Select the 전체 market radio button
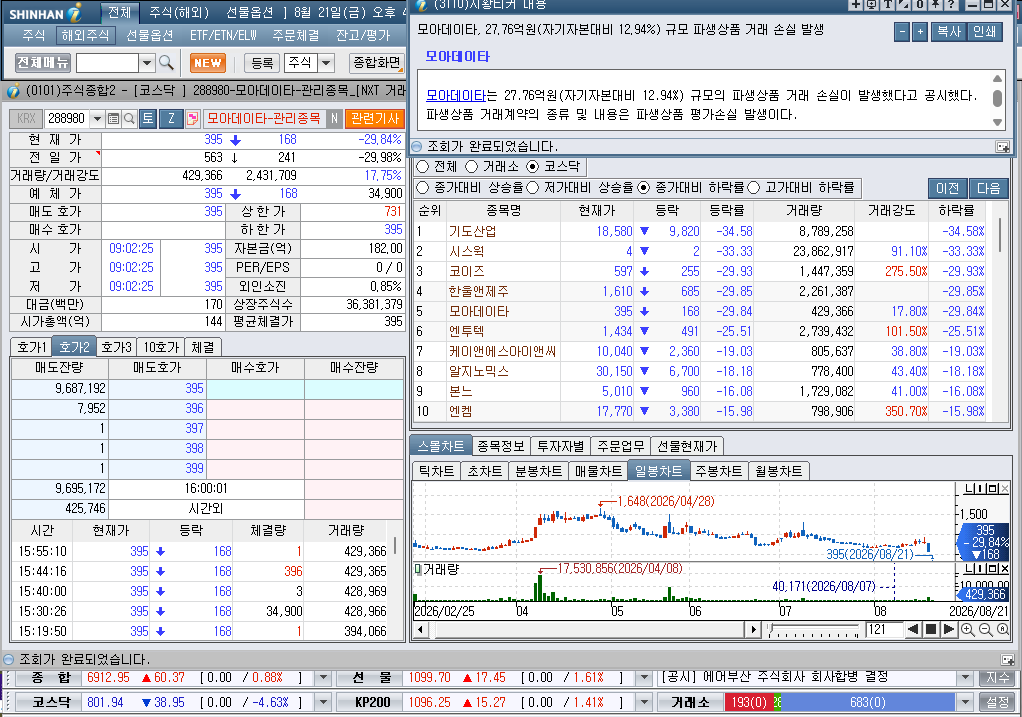 tap(422, 166)
